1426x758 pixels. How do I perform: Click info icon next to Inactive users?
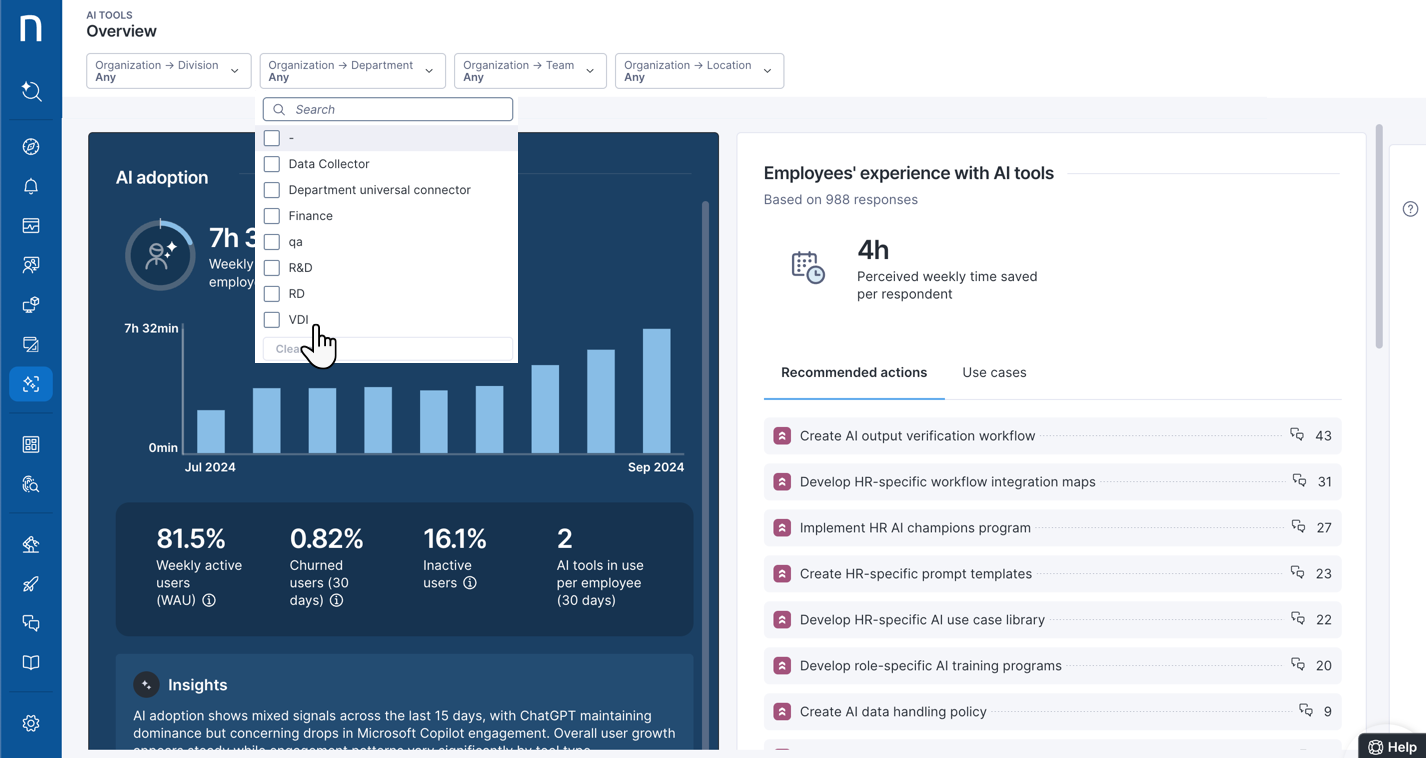pyautogui.click(x=470, y=583)
